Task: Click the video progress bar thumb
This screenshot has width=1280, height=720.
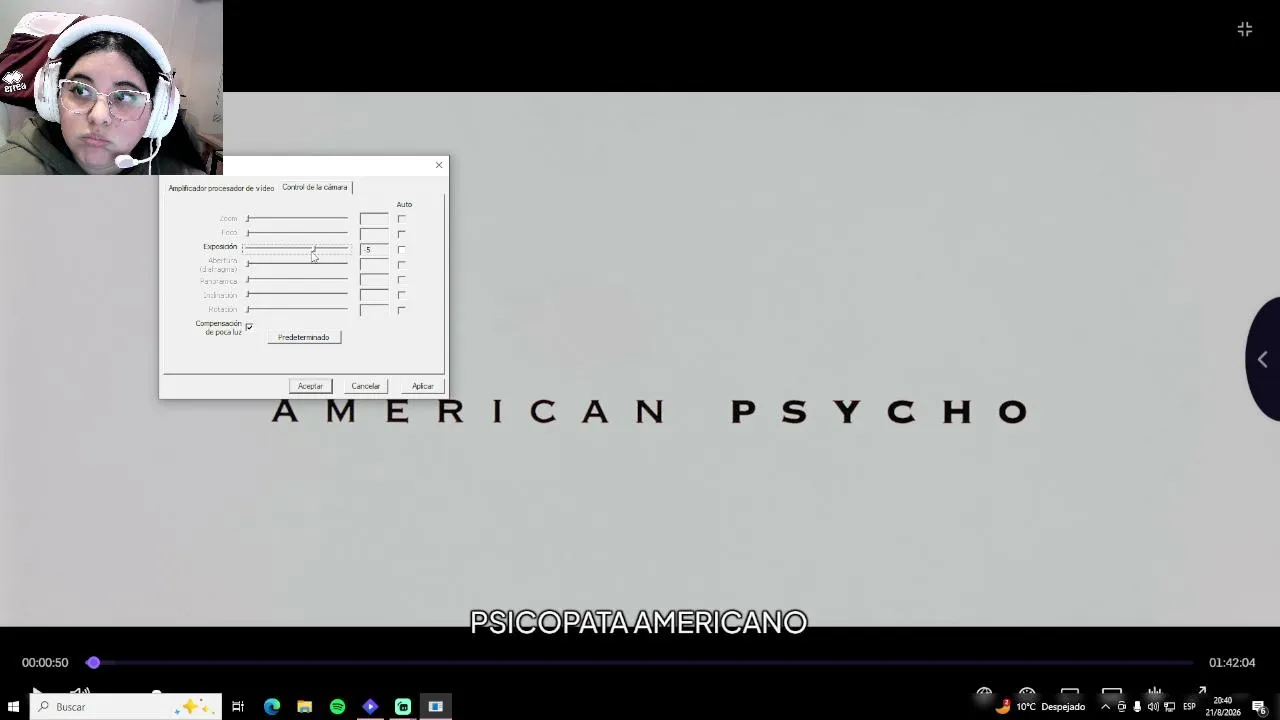Action: (x=93, y=662)
